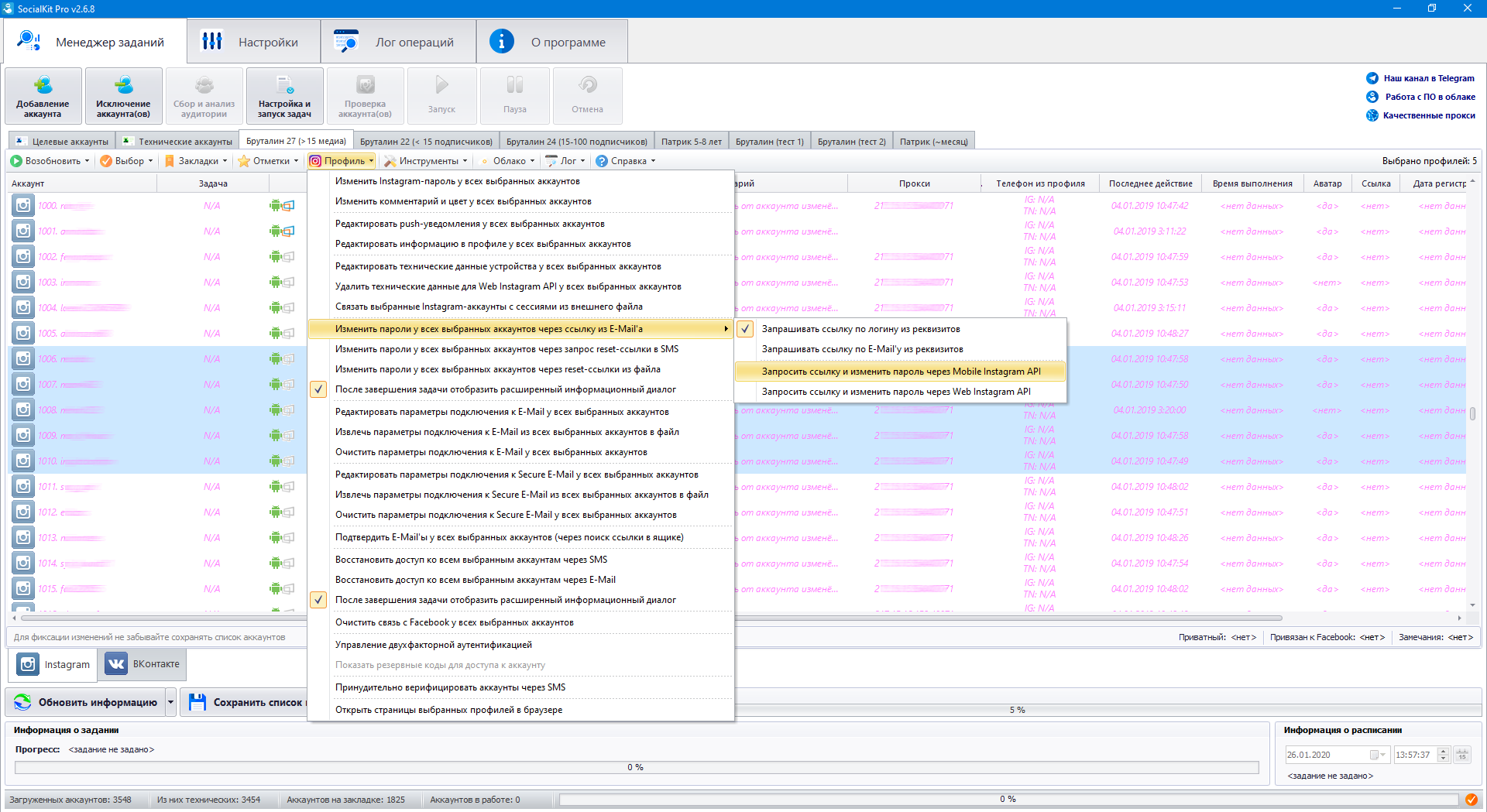Click the Отмена icon
Viewport: 1487px width, 812px height.
(x=587, y=84)
